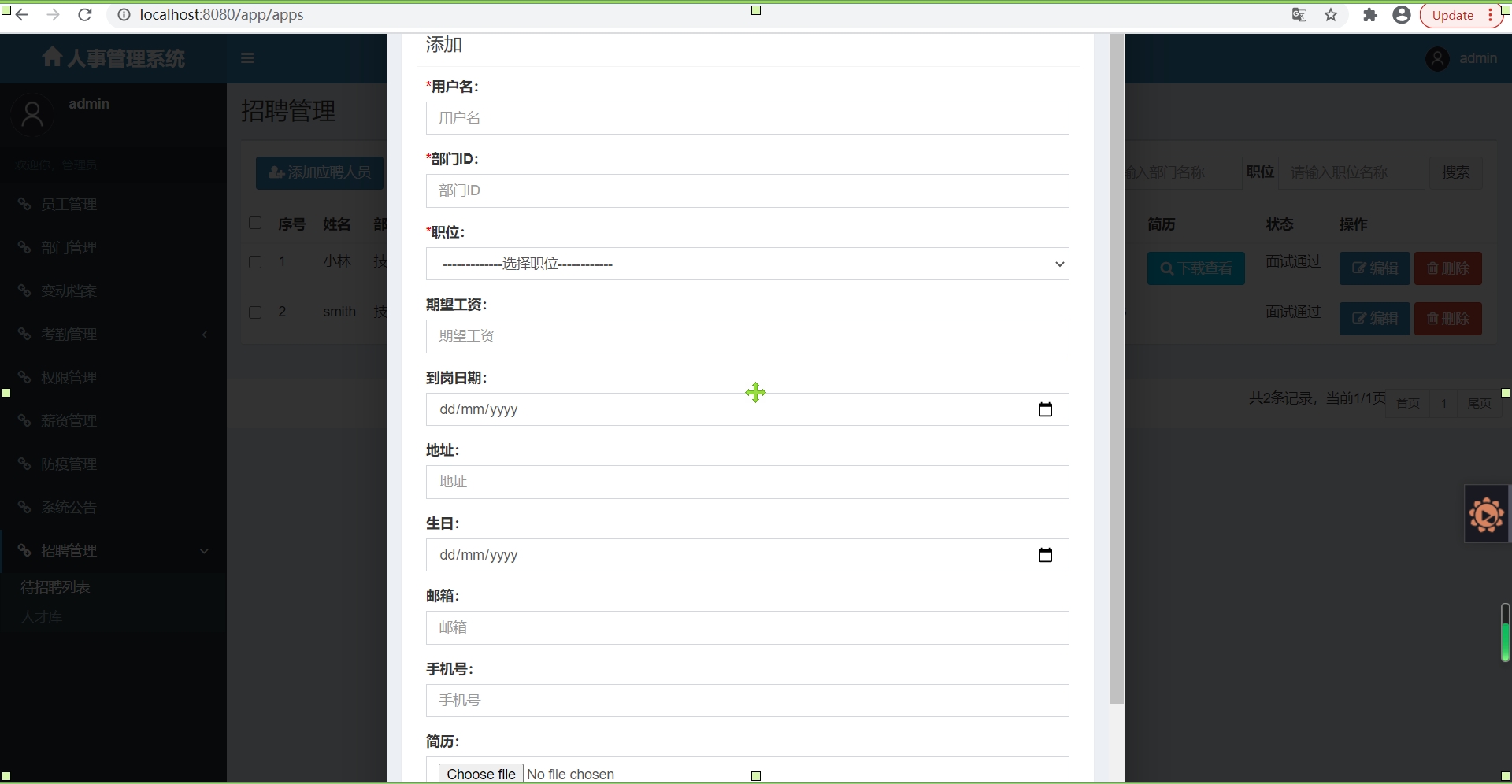Click 删除 button in row smith
This screenshot has height=784, width=1512.
(1447, 319)
